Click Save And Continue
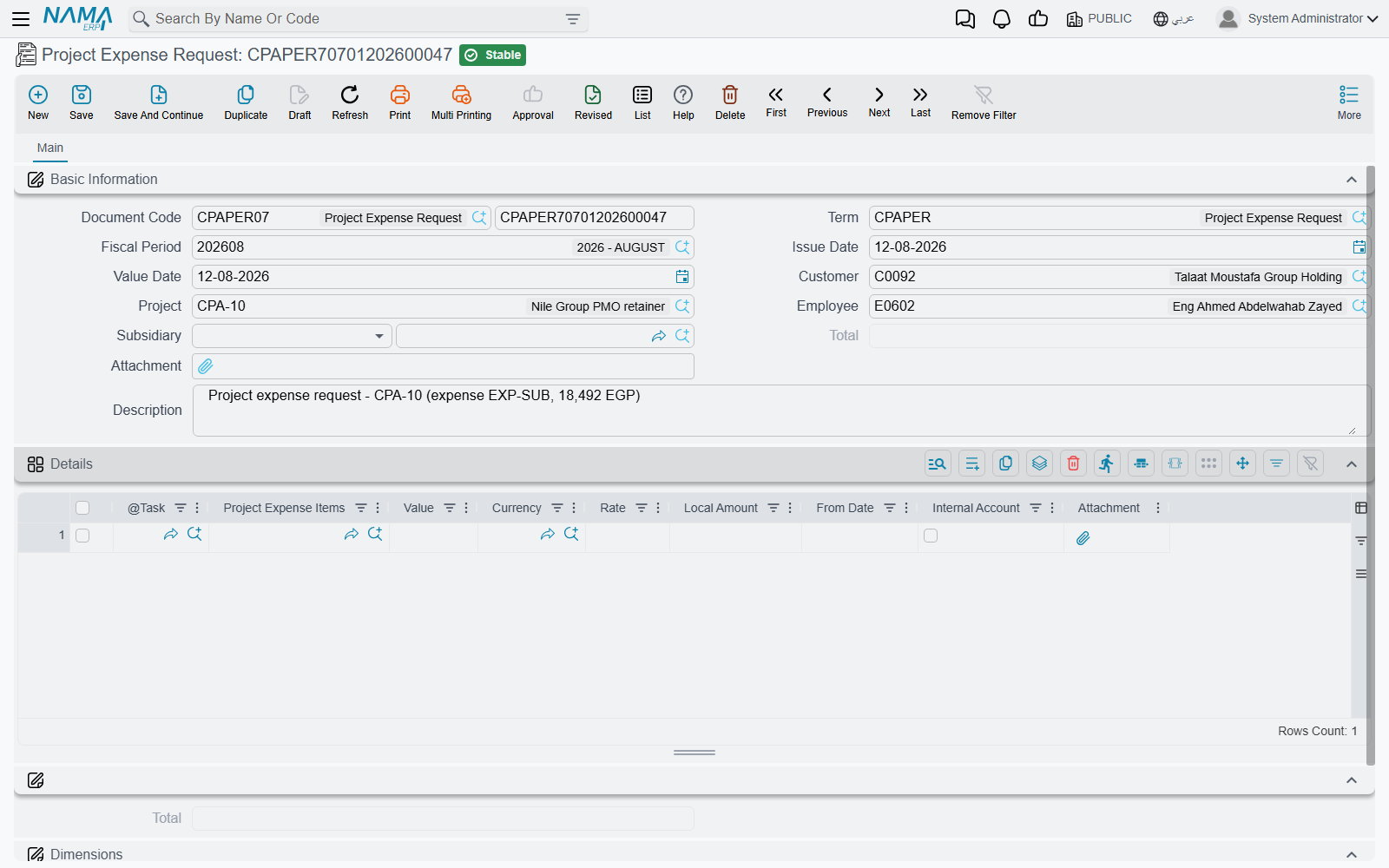The width and height of the screenshot is (1389, 868). click(159, 102)
